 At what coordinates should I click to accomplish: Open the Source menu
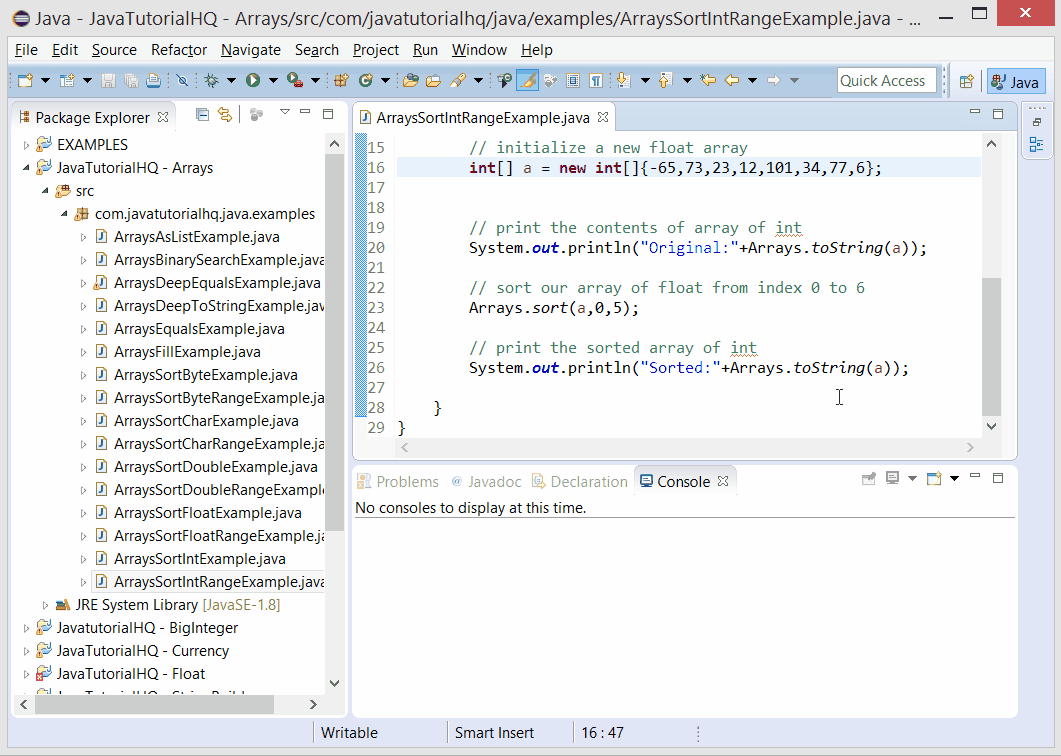(114, 50)
